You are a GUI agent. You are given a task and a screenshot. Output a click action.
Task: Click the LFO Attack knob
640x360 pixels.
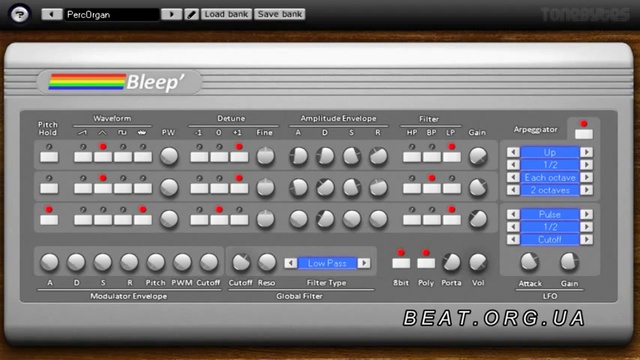tap(529, 262)
